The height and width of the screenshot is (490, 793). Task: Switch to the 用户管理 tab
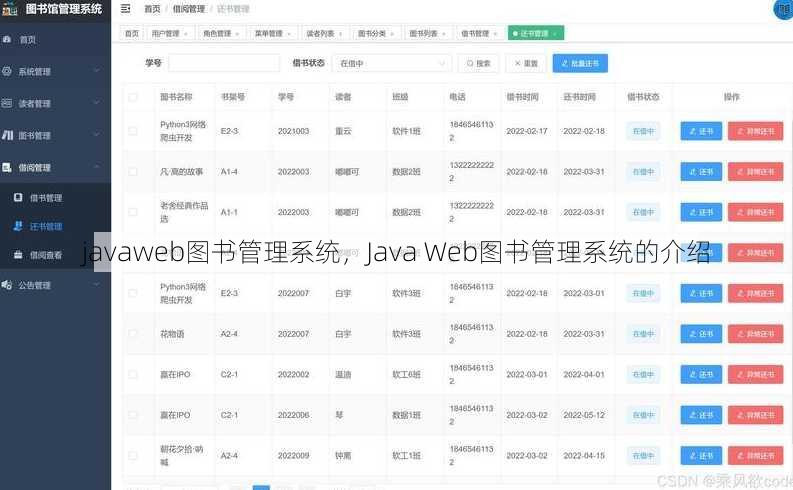(x=165, y=33)
